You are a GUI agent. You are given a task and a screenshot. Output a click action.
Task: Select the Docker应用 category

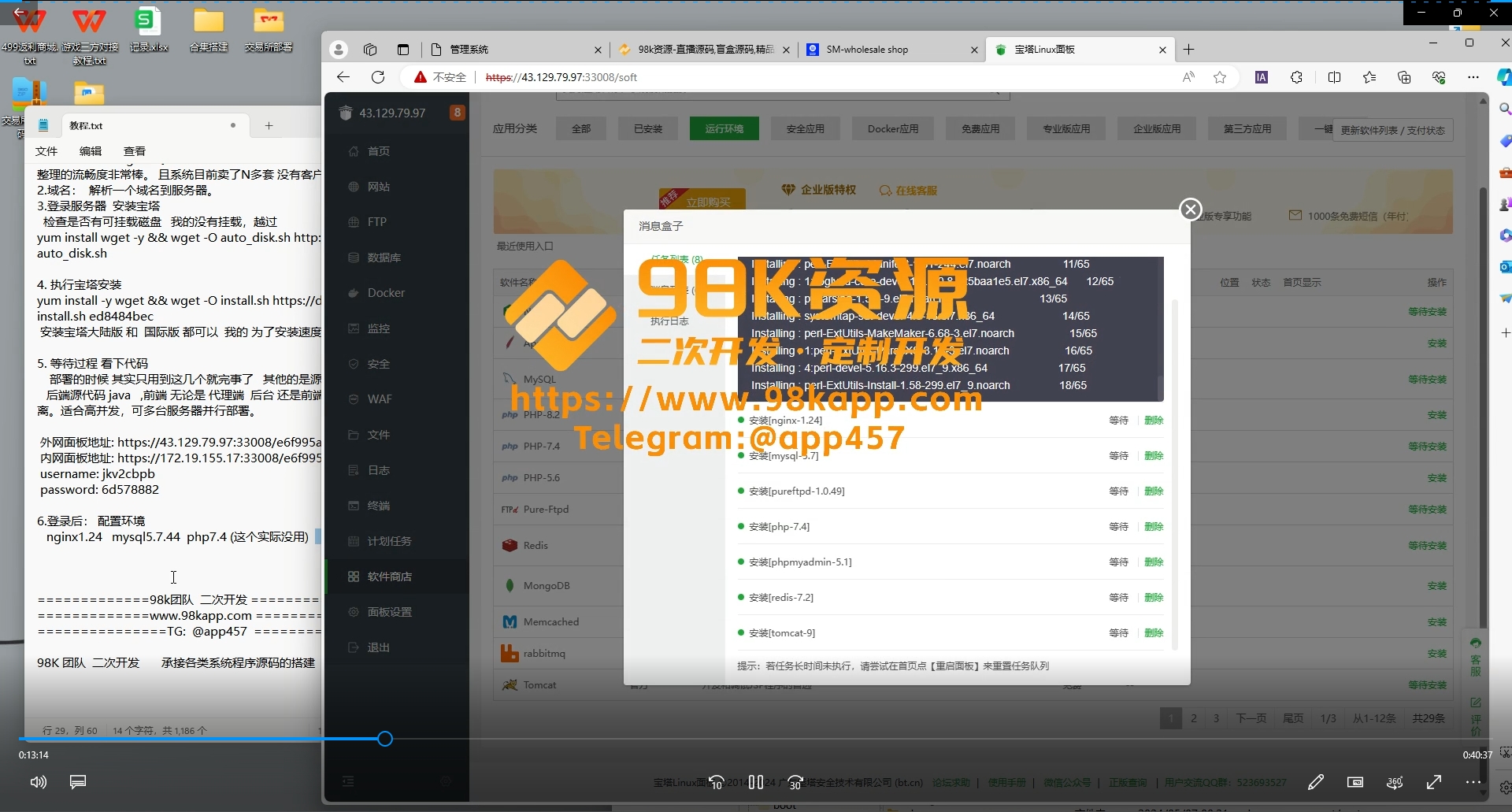pos(893,128)
